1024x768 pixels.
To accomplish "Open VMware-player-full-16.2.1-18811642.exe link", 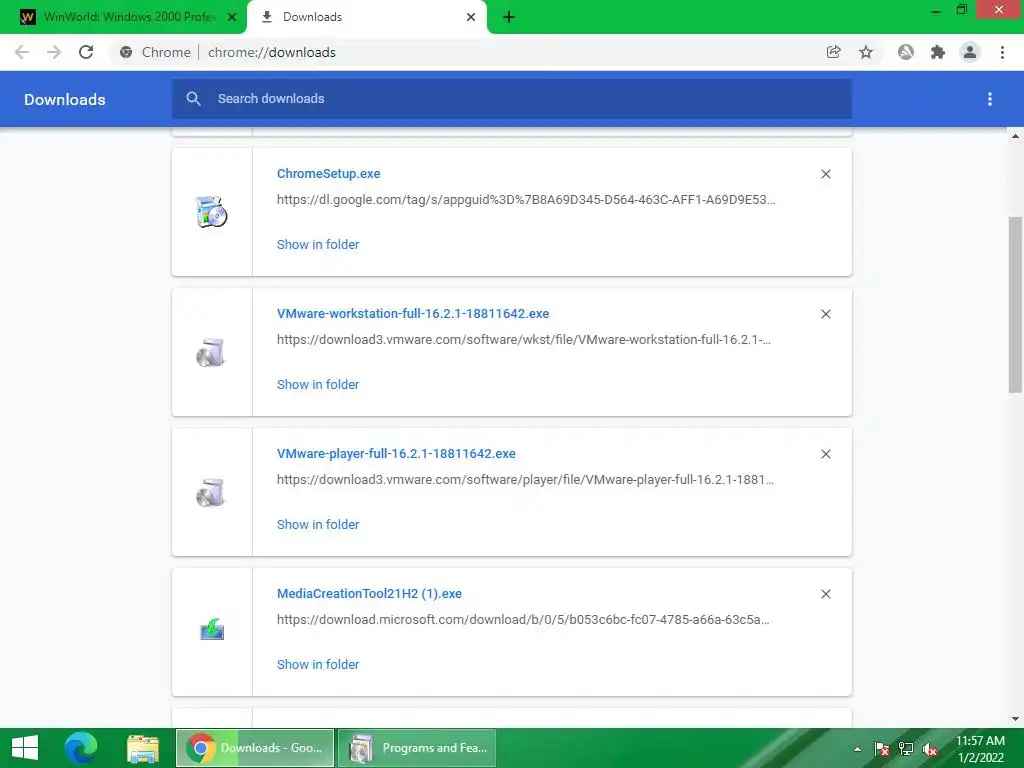I will pyautogui.click(x=396, y=453).
